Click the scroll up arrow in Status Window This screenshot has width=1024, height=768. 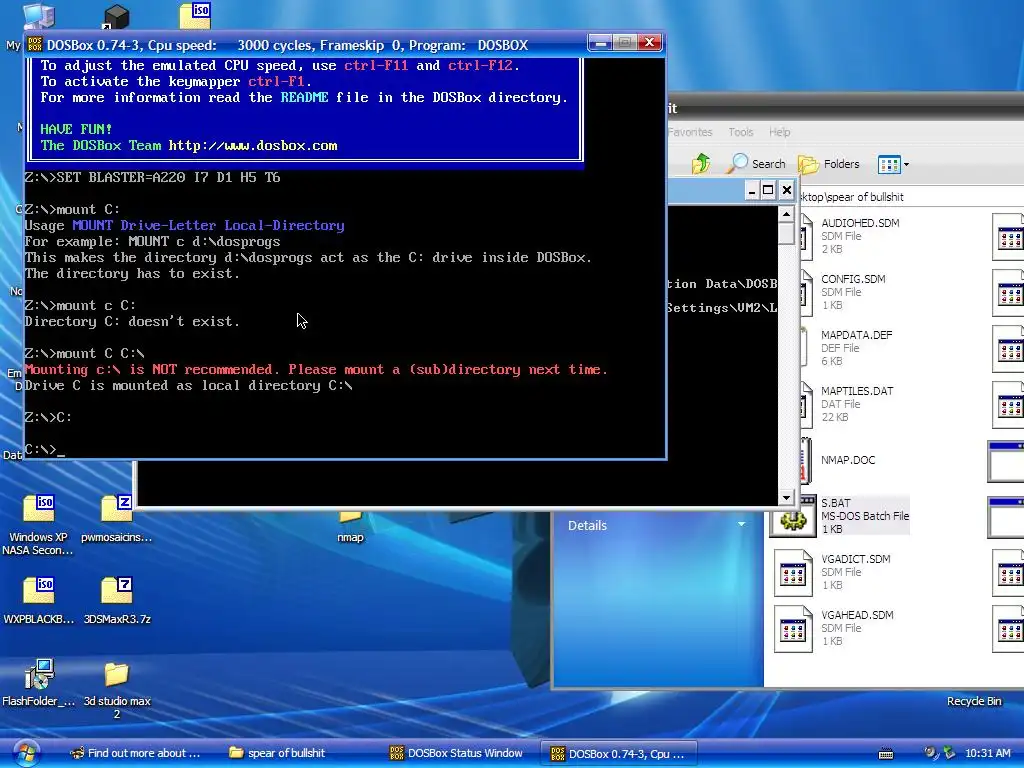pos(786,214)
